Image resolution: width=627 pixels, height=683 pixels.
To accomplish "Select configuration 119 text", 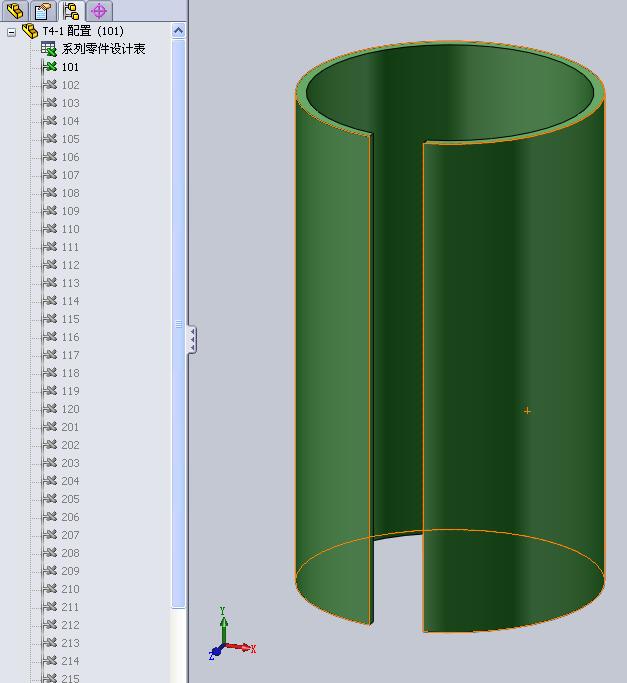I will (70, 391).
